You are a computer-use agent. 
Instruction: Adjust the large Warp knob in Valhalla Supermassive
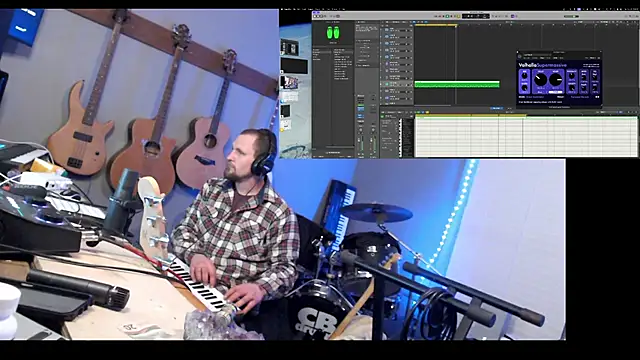(556, 80)
